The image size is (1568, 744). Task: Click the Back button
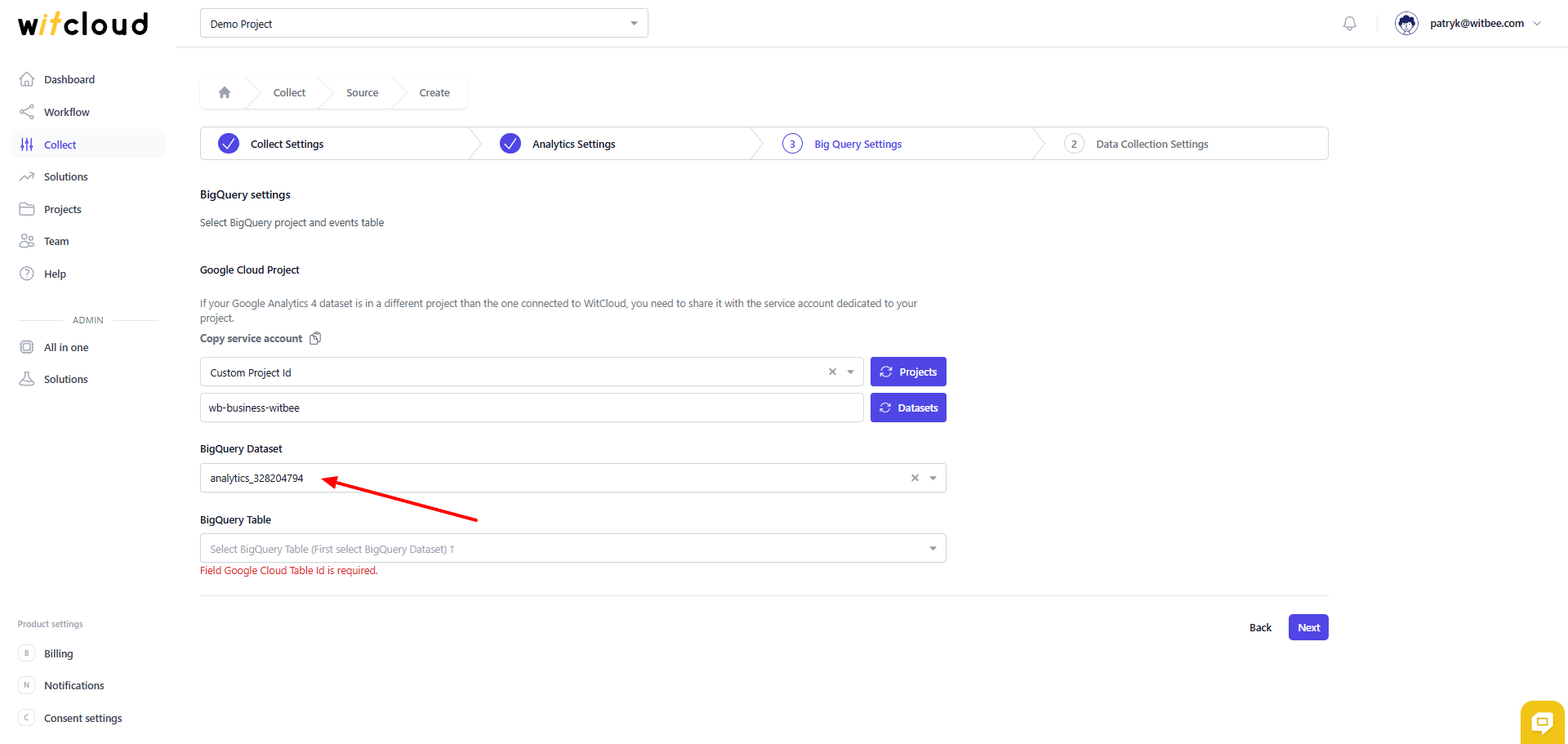click(x=1260, y=627)
